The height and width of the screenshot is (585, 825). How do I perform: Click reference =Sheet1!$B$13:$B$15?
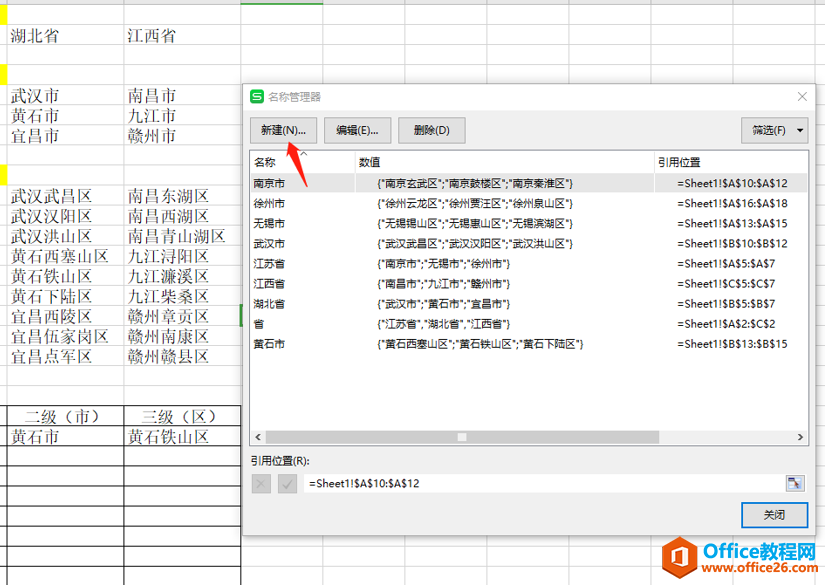coord(732,344)
